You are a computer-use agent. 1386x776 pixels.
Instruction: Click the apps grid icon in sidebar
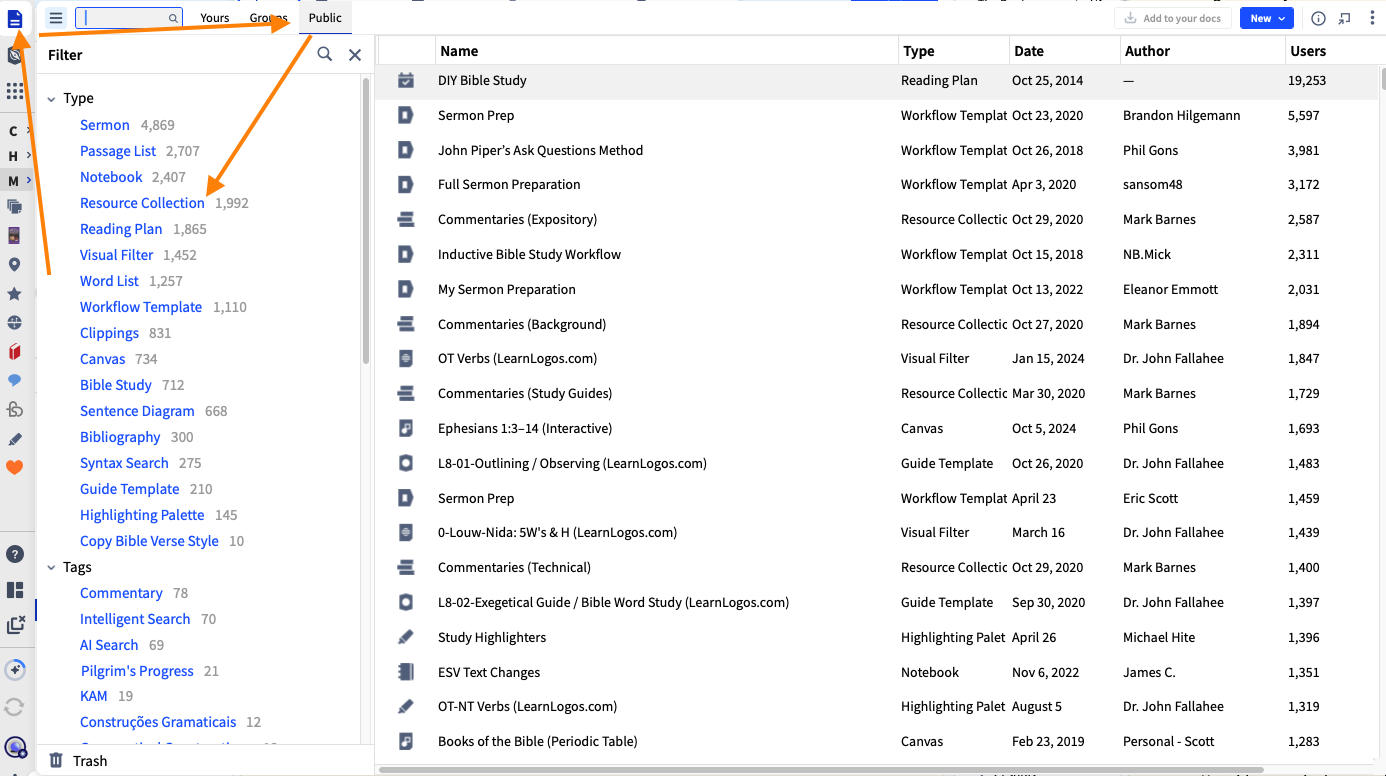(15, 91)
